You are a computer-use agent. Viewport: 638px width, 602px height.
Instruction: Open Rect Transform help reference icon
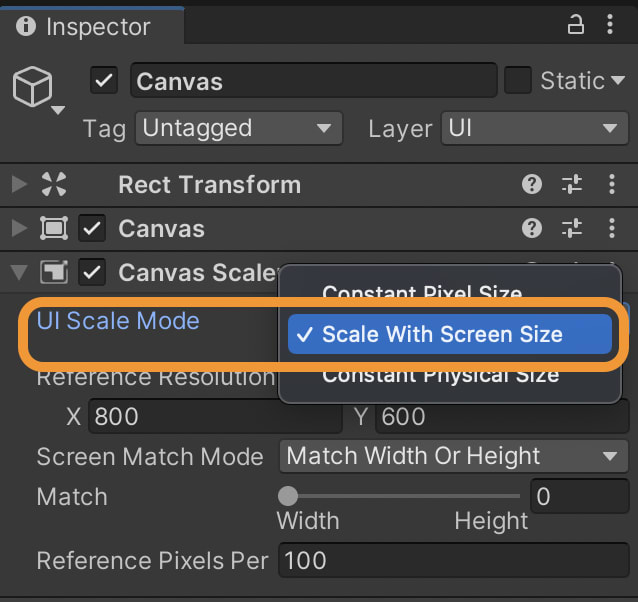[x=531, y=185]
